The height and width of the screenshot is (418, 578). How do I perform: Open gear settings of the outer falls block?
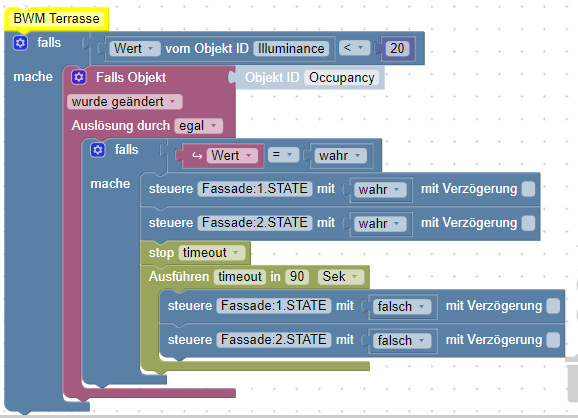click(x=20, y=43)
